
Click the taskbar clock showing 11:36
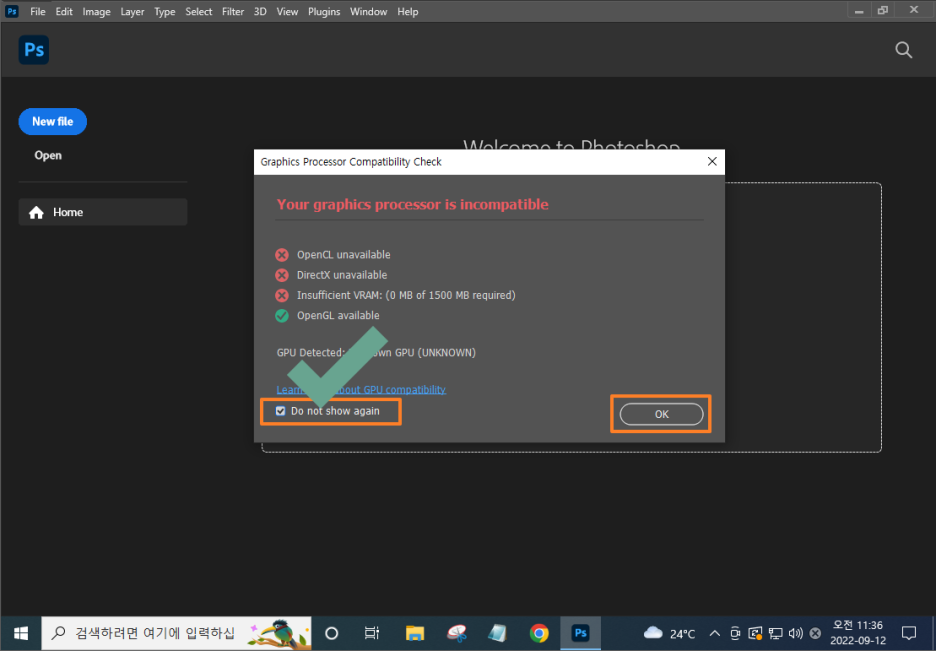click(858, 633)
